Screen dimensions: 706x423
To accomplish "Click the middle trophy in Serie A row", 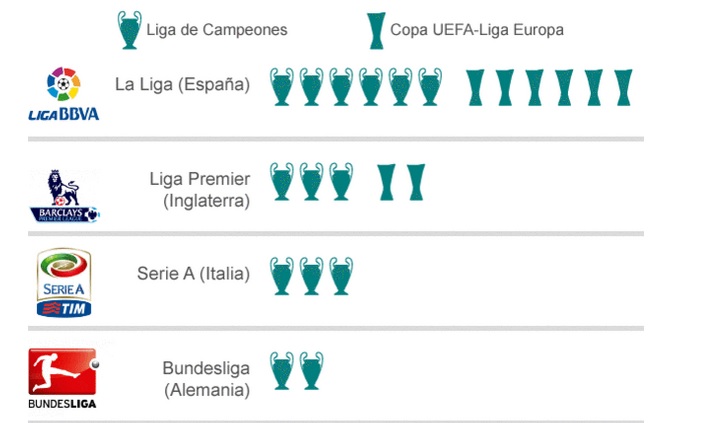I will tap(311, 275).
